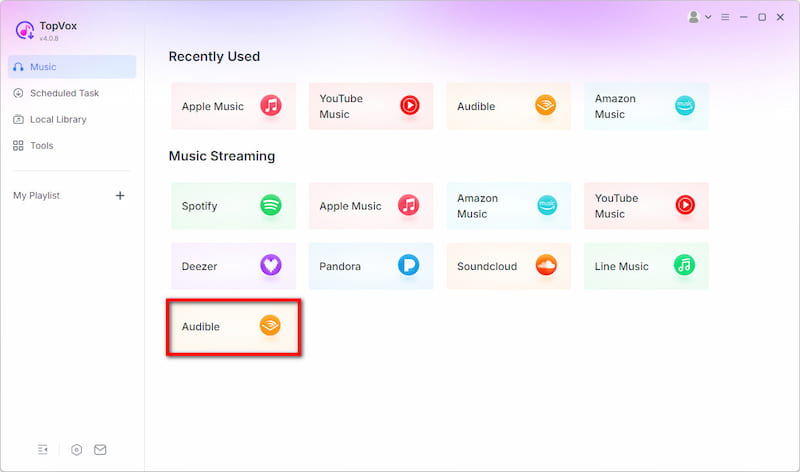This screenshot has width=800, height=472.
Task: Open the hamburger menu in title bar
Action: point(725,17)
